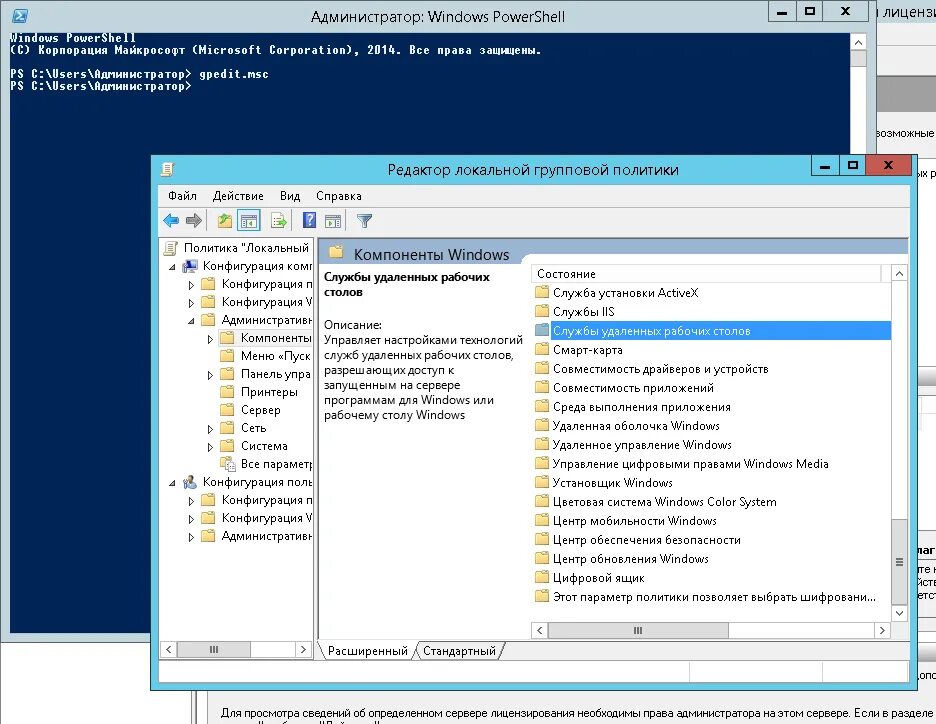
Task: Click folder icon beside 'Службы IIS'
Action: click(542, 311)
